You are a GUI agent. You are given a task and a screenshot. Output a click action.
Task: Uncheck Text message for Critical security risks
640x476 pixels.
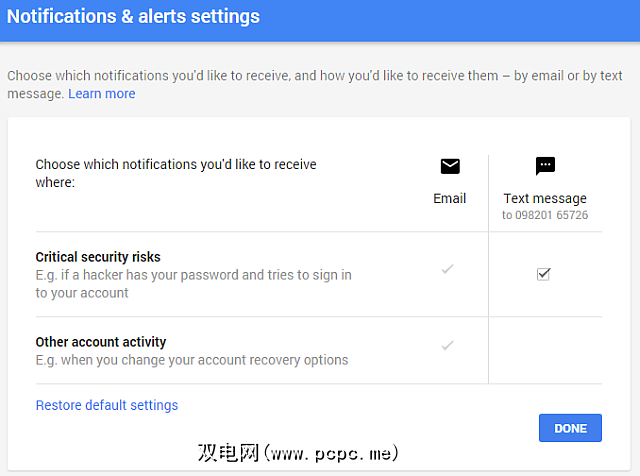[x=544, y=274]
